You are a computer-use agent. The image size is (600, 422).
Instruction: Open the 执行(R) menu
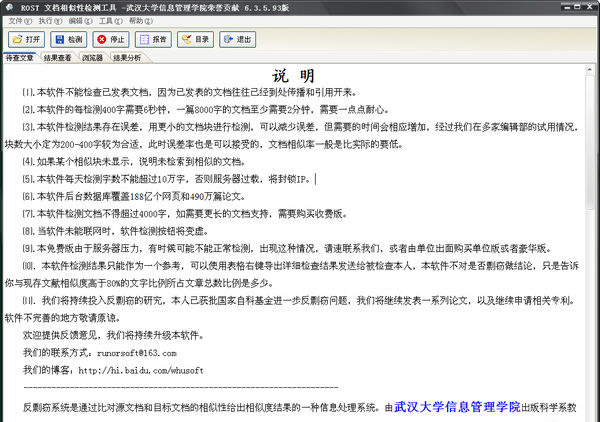(50, 20)
